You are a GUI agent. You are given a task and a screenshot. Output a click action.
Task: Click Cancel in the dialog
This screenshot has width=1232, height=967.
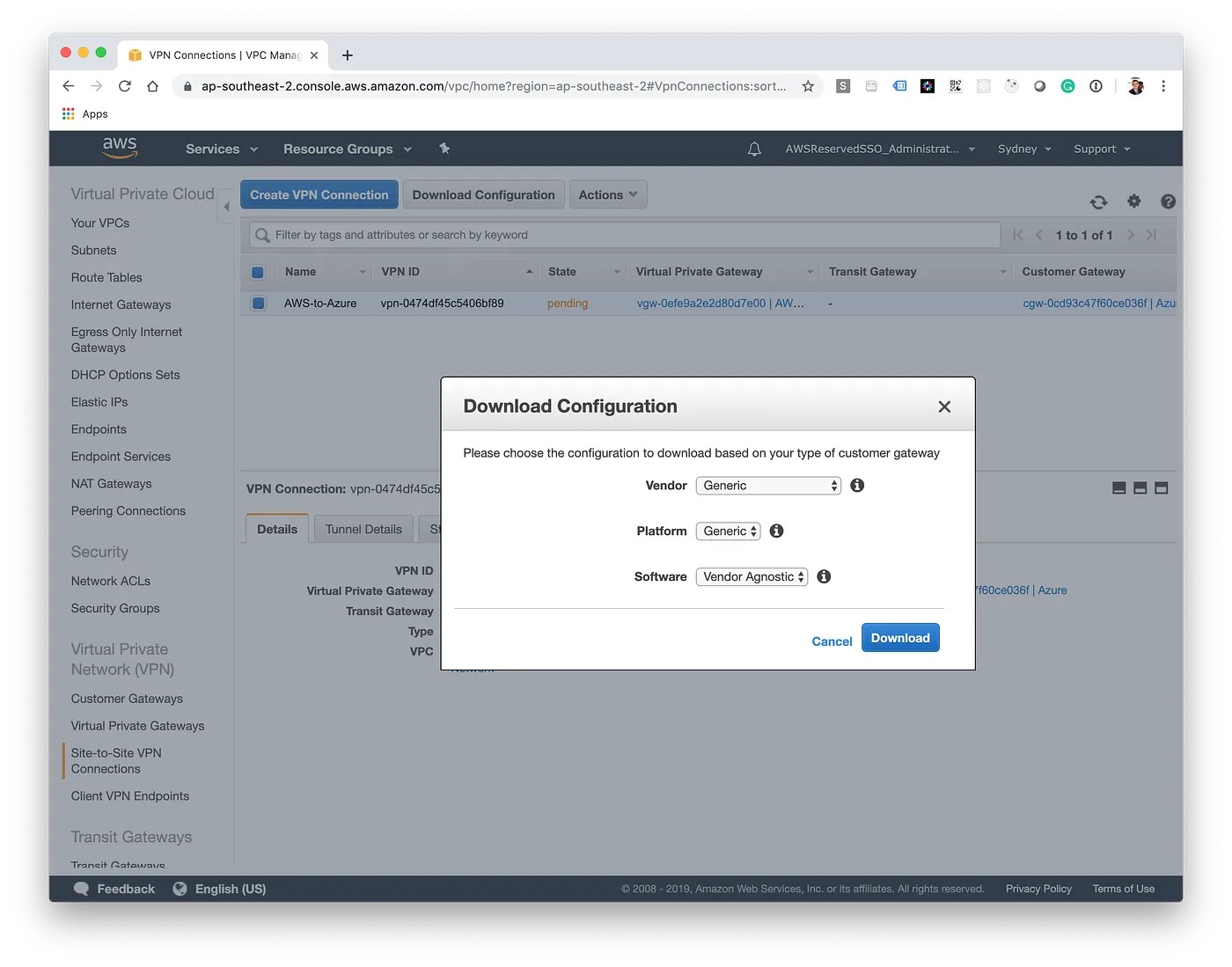coord(832,641)
